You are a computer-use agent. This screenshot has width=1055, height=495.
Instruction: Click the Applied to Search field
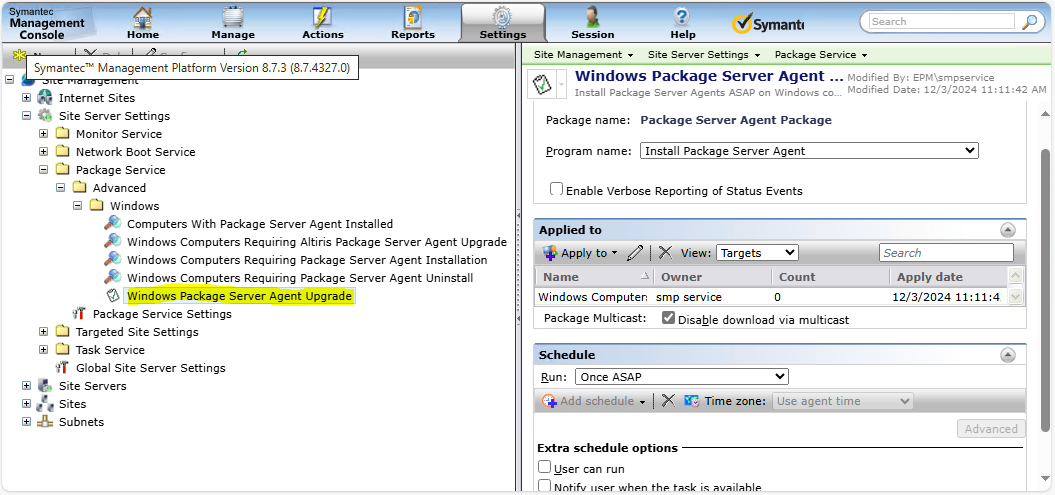point(946,253)
